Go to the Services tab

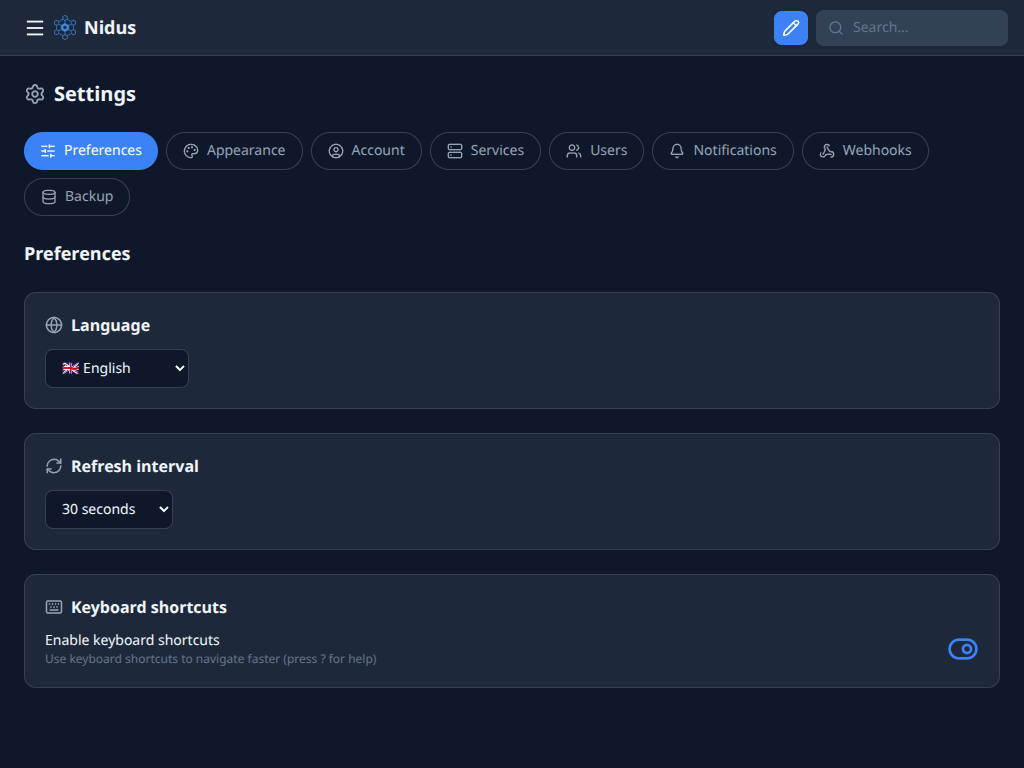(x=485, y=151)
